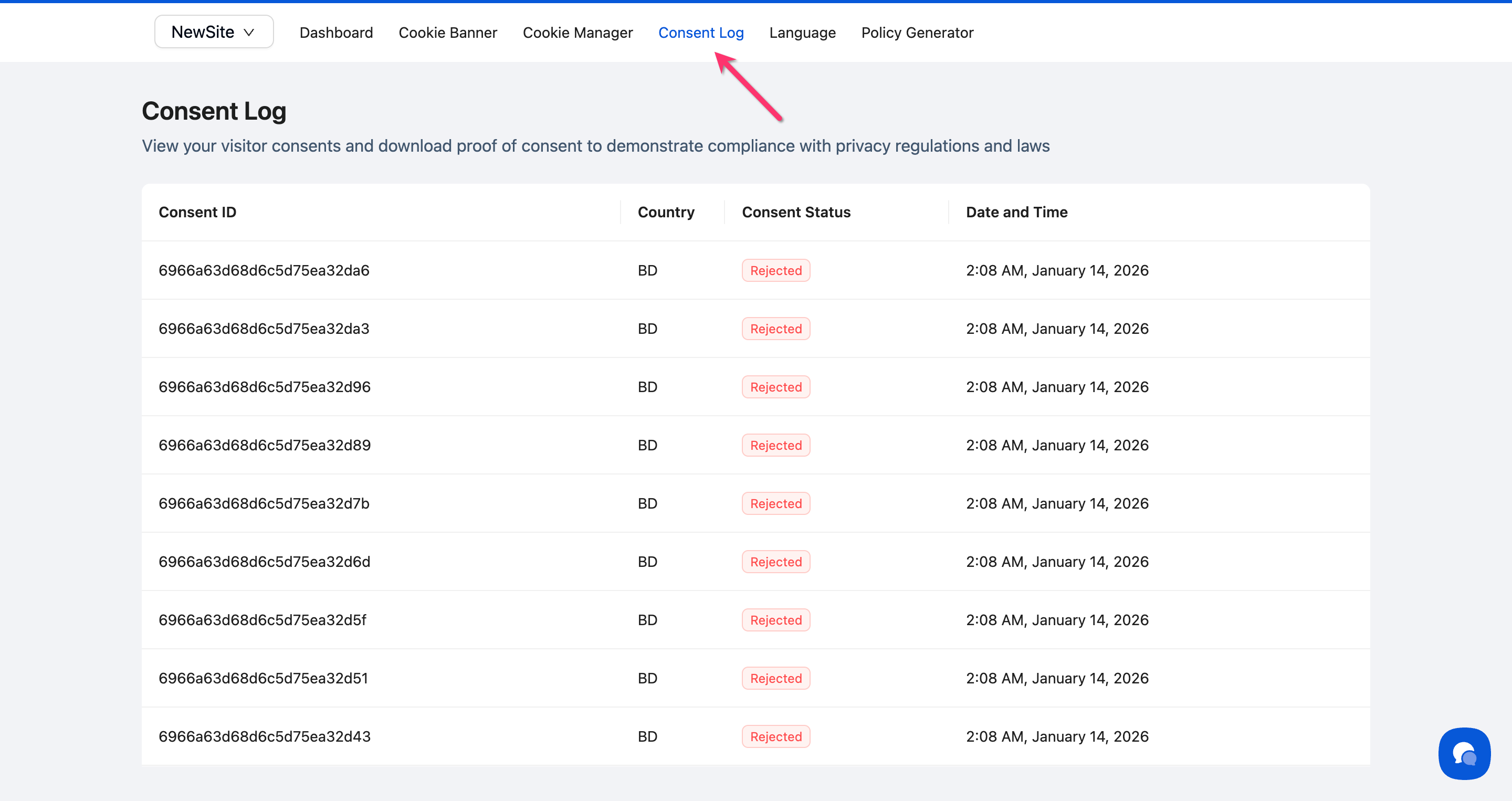Click Rejected badge for ID ending 32da3
This screenshot has width=1512, height=801.
[775, 329]
